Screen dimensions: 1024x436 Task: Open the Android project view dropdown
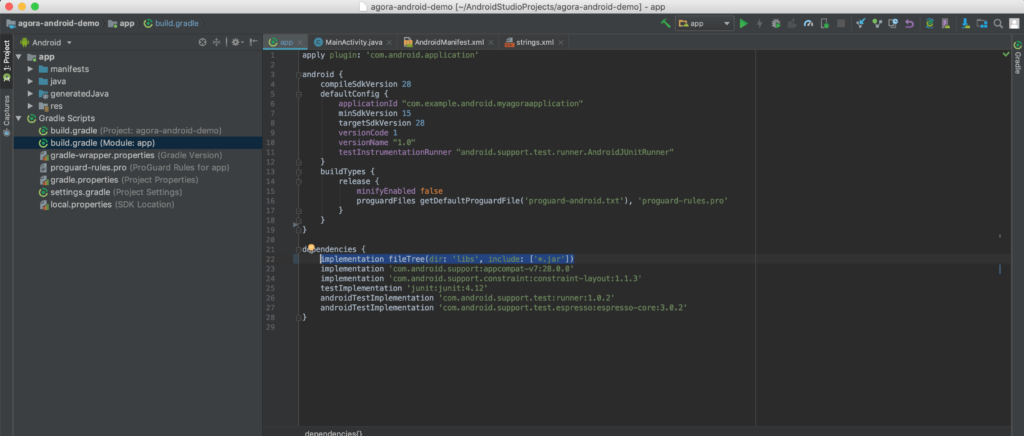(x=46, y=42)
